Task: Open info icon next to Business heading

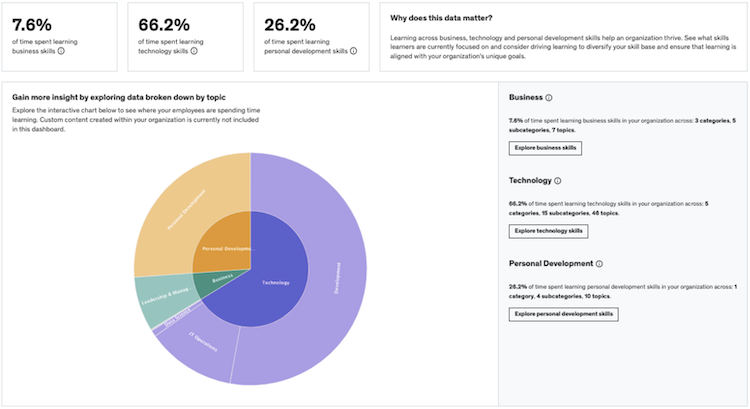Action: click(549, 98)
